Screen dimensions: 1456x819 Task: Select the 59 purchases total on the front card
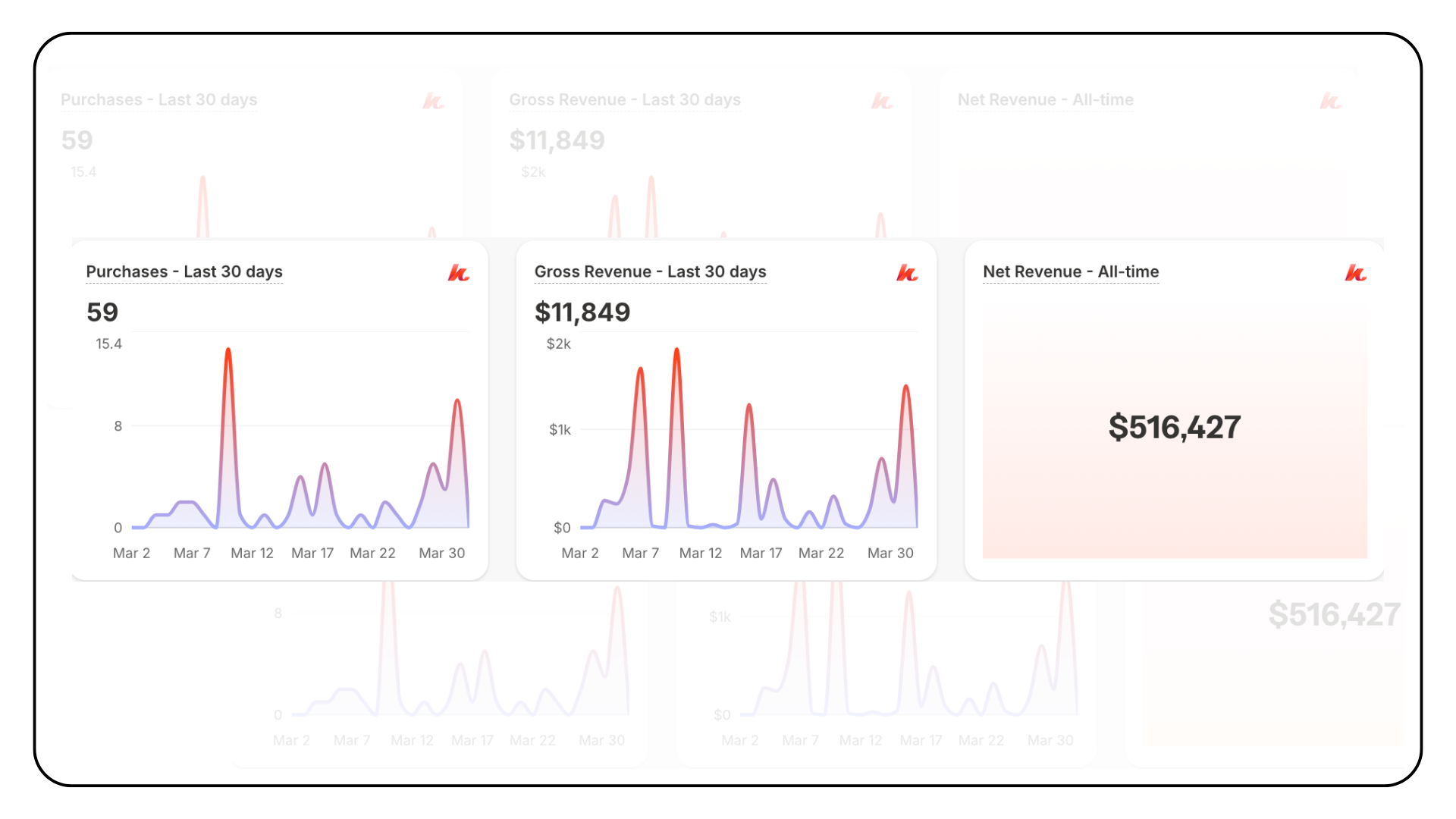coord(102,312)
